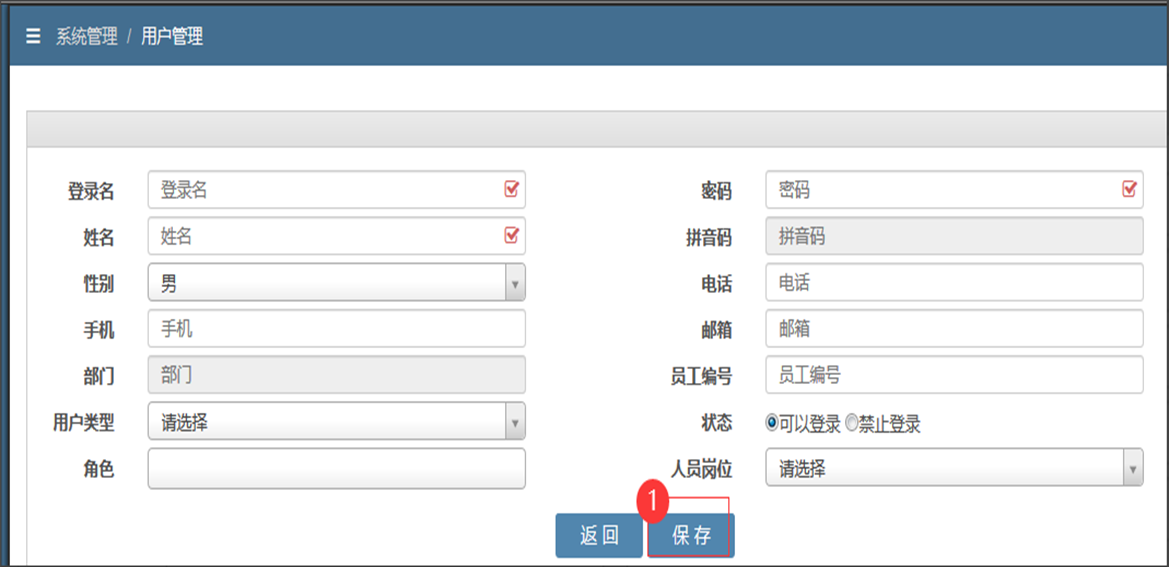Image resolution: width=1169 pixels, height=567 pixels.
Task: Click the disabled 拼音码 field
Action: [954, 236]
